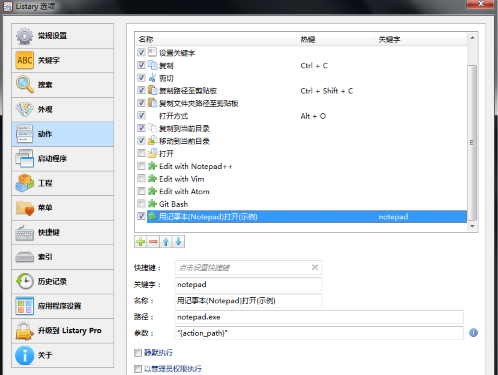Select the Edit with Atom row
Screen dimensions: 498x375
pyautogui.click(x=307, y=191)
